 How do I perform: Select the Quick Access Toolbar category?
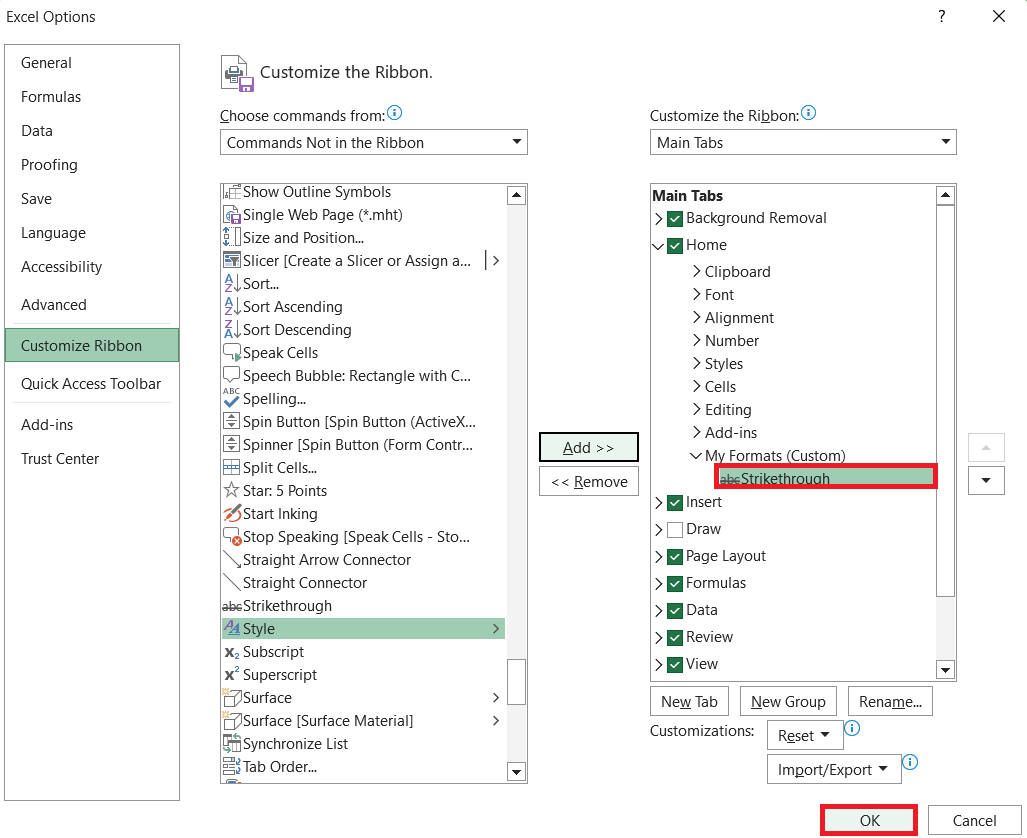coord(91,384)
